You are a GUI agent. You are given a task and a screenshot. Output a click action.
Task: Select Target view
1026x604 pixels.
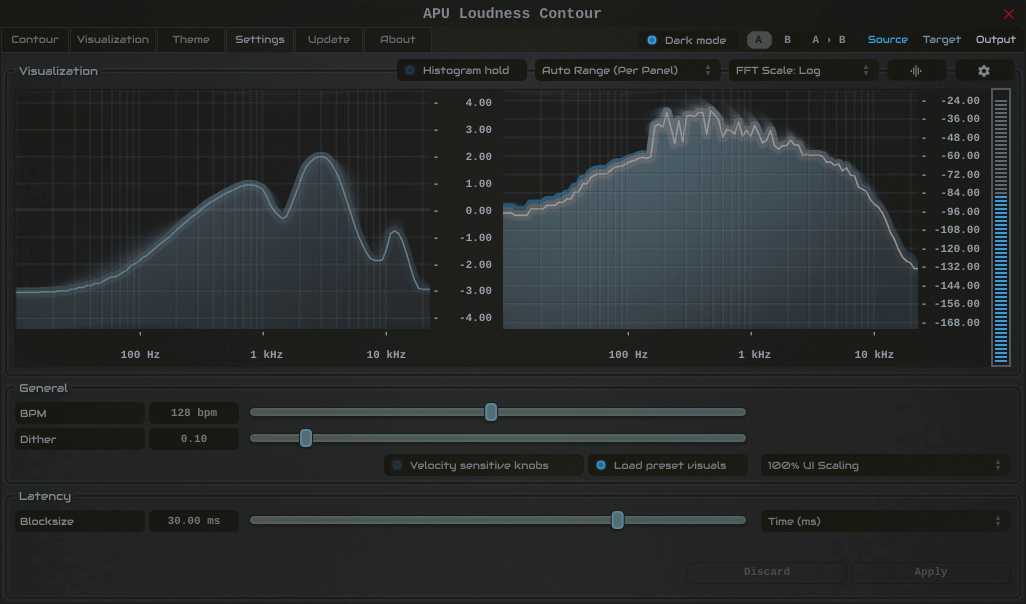point(942,40)
